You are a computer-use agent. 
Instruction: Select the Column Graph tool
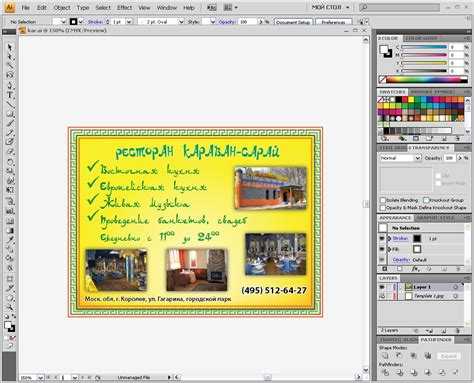tap(10, 211)
